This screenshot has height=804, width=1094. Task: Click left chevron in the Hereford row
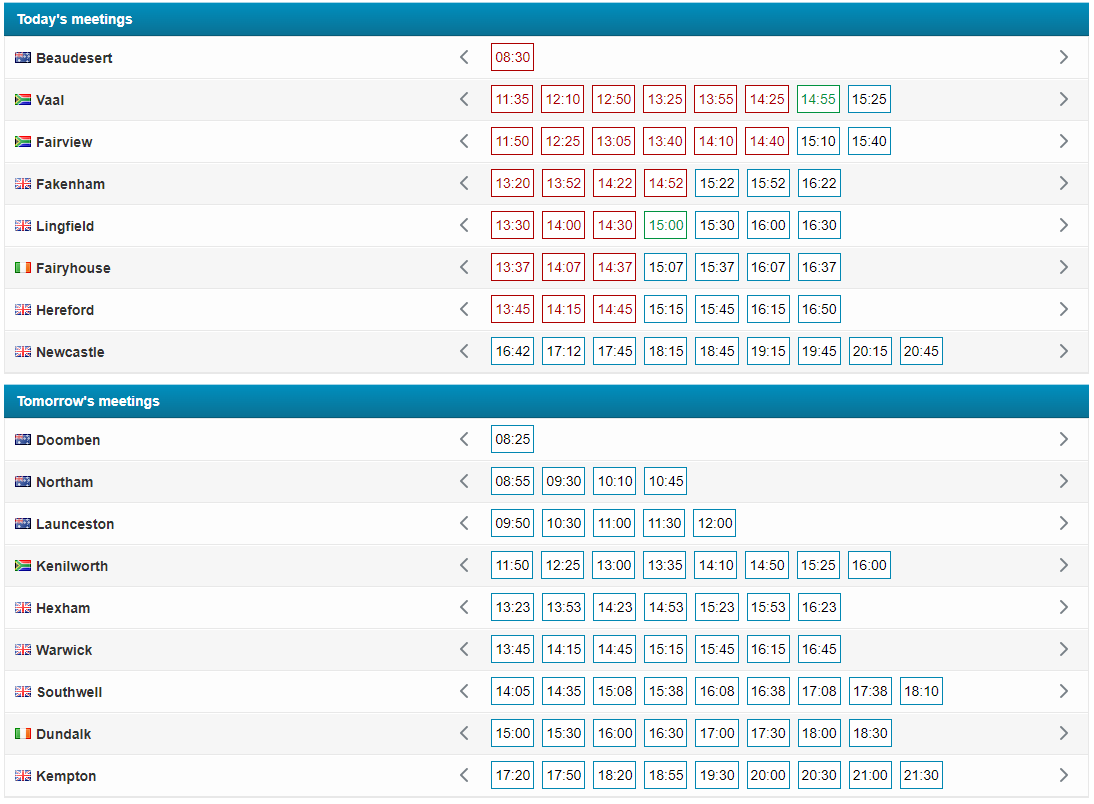464,309
